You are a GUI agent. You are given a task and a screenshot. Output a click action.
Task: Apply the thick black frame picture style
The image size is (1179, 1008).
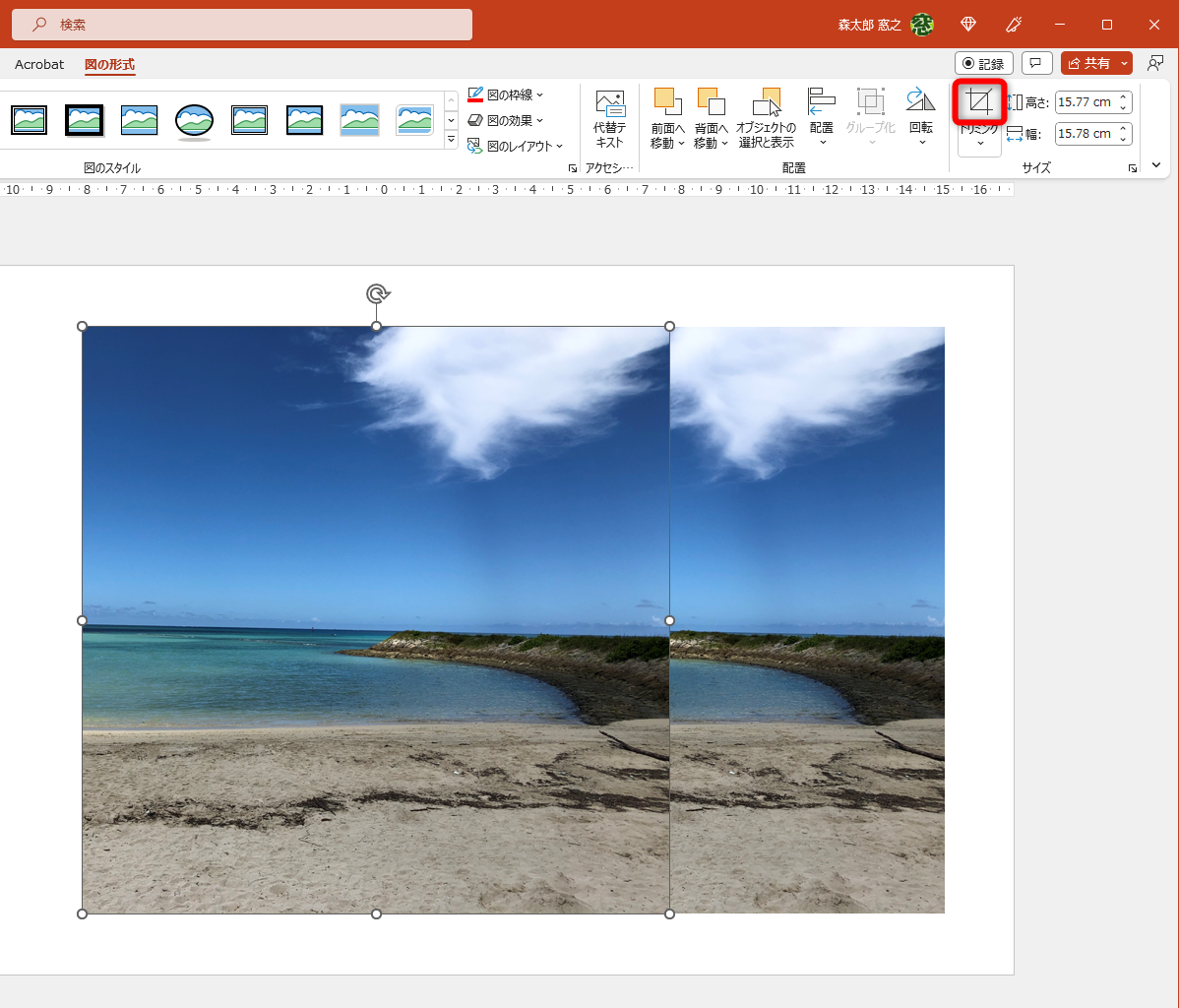pyautogui.click(x=84, y=120)
